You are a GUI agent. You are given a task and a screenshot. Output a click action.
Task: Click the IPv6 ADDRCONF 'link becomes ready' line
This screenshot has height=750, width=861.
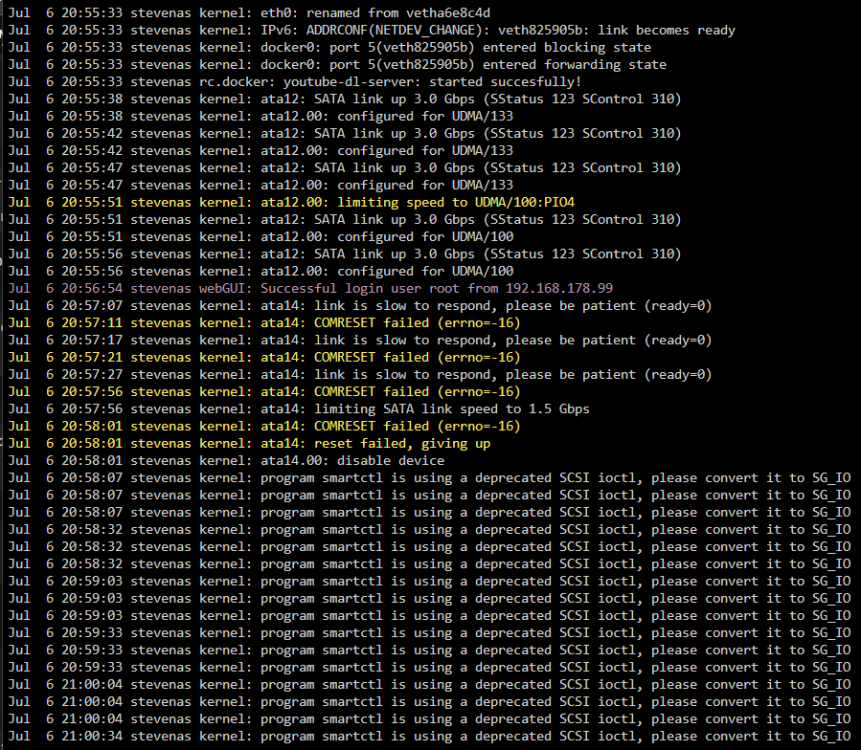pyautogui.click(x=371, y=30)
